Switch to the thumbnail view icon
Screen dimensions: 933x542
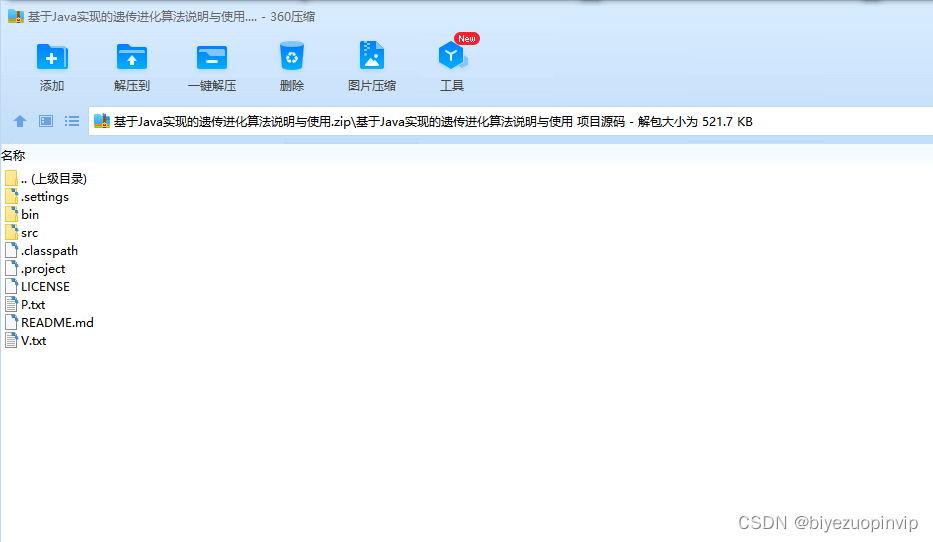[x=46, y=121]
